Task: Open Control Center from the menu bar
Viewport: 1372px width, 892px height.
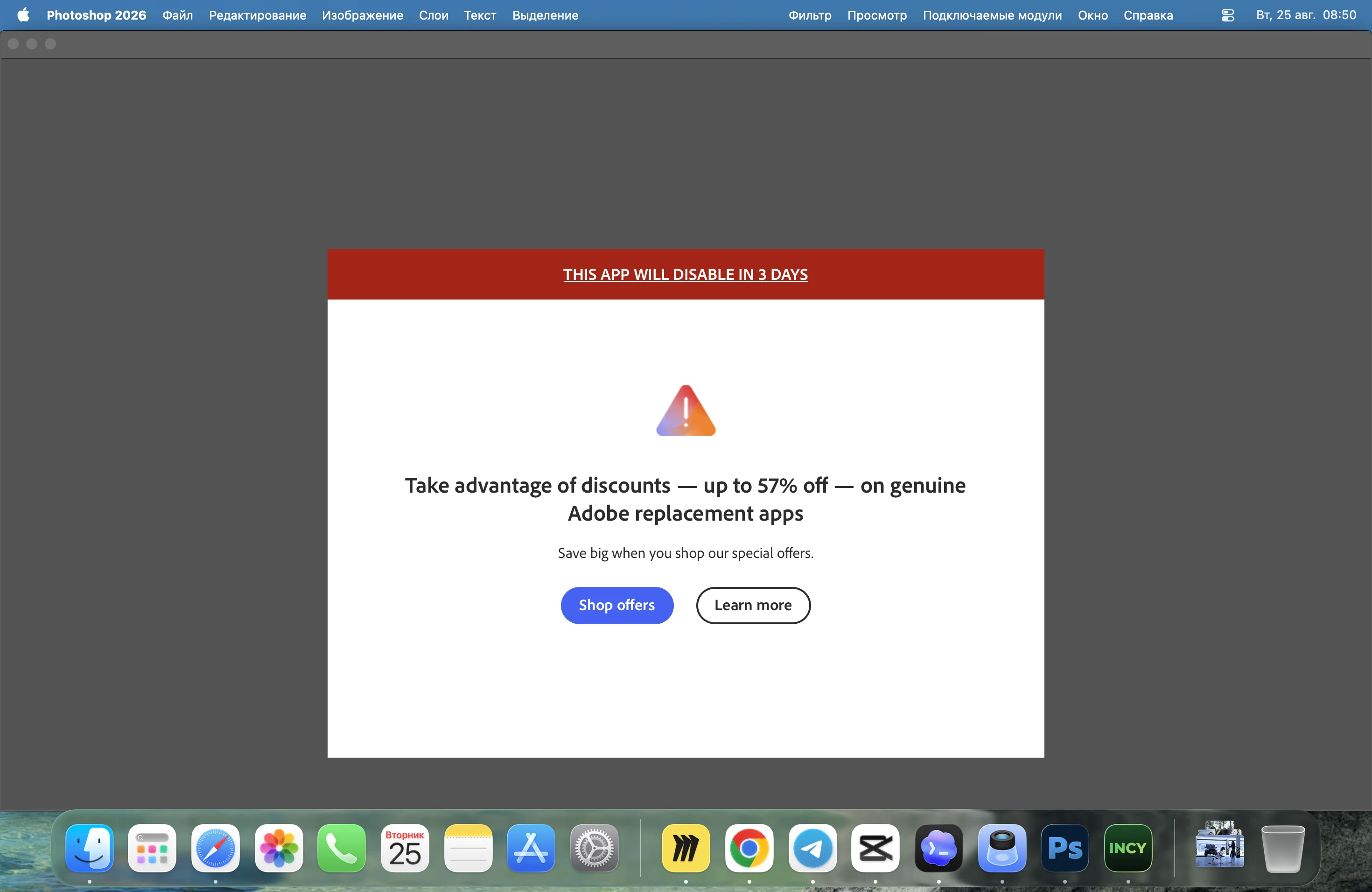Action: [1227, 15]
